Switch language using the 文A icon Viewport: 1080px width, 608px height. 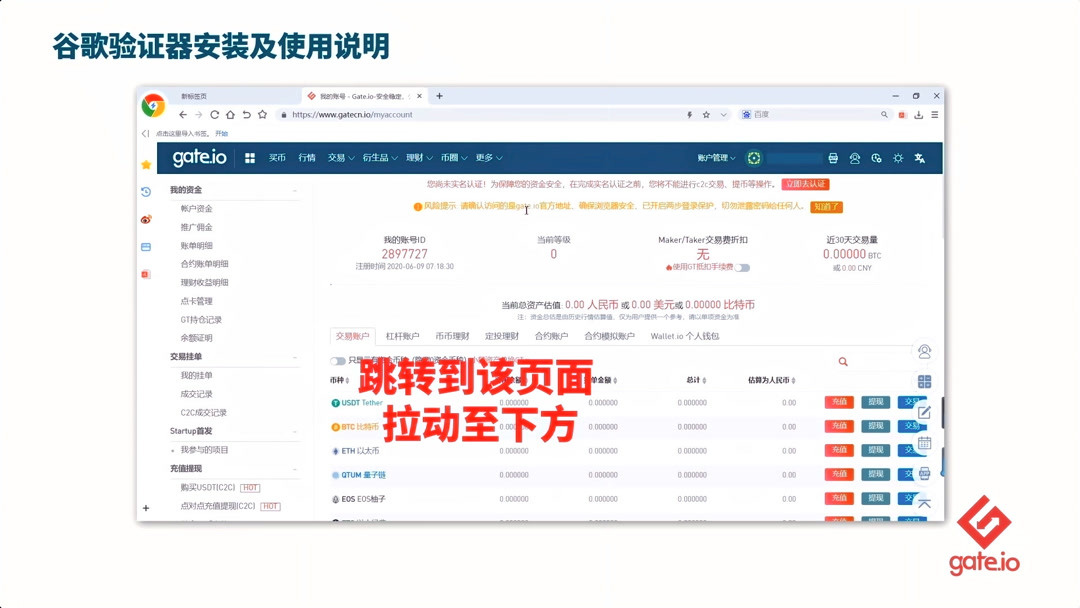click(x=920, y=158)
